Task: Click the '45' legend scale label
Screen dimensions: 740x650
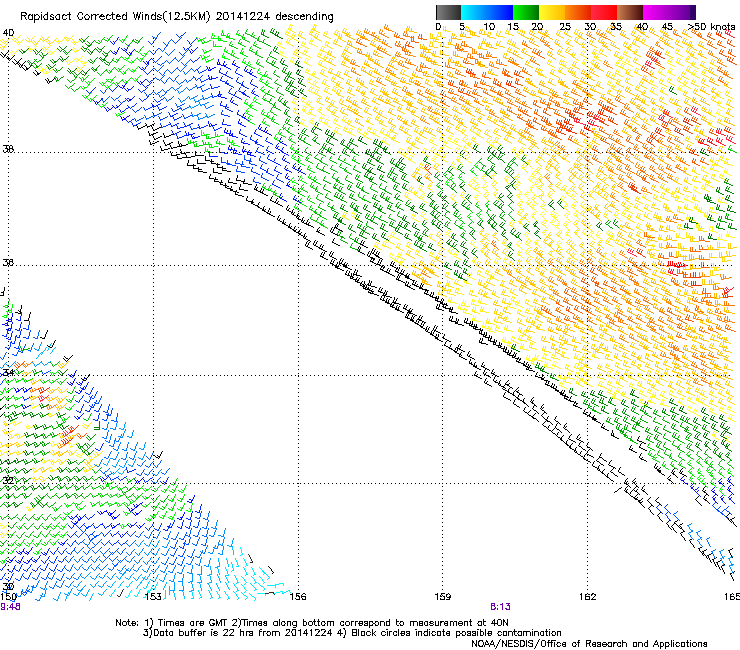Action: 667,27
